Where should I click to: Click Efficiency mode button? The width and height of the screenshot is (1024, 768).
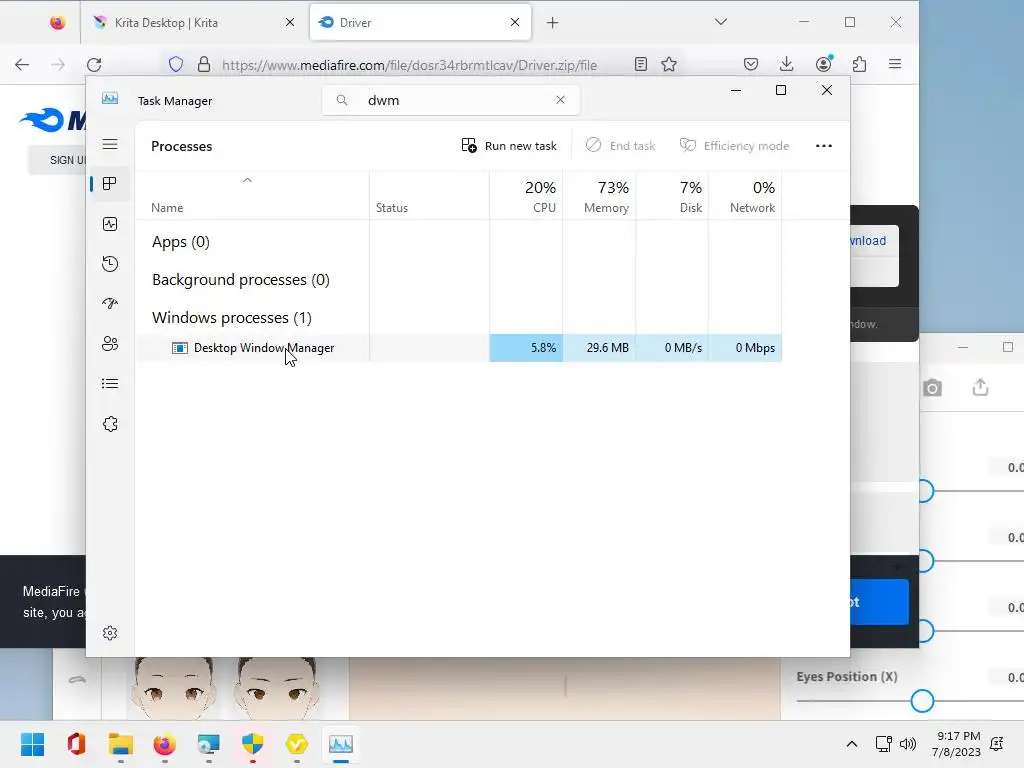735,146
